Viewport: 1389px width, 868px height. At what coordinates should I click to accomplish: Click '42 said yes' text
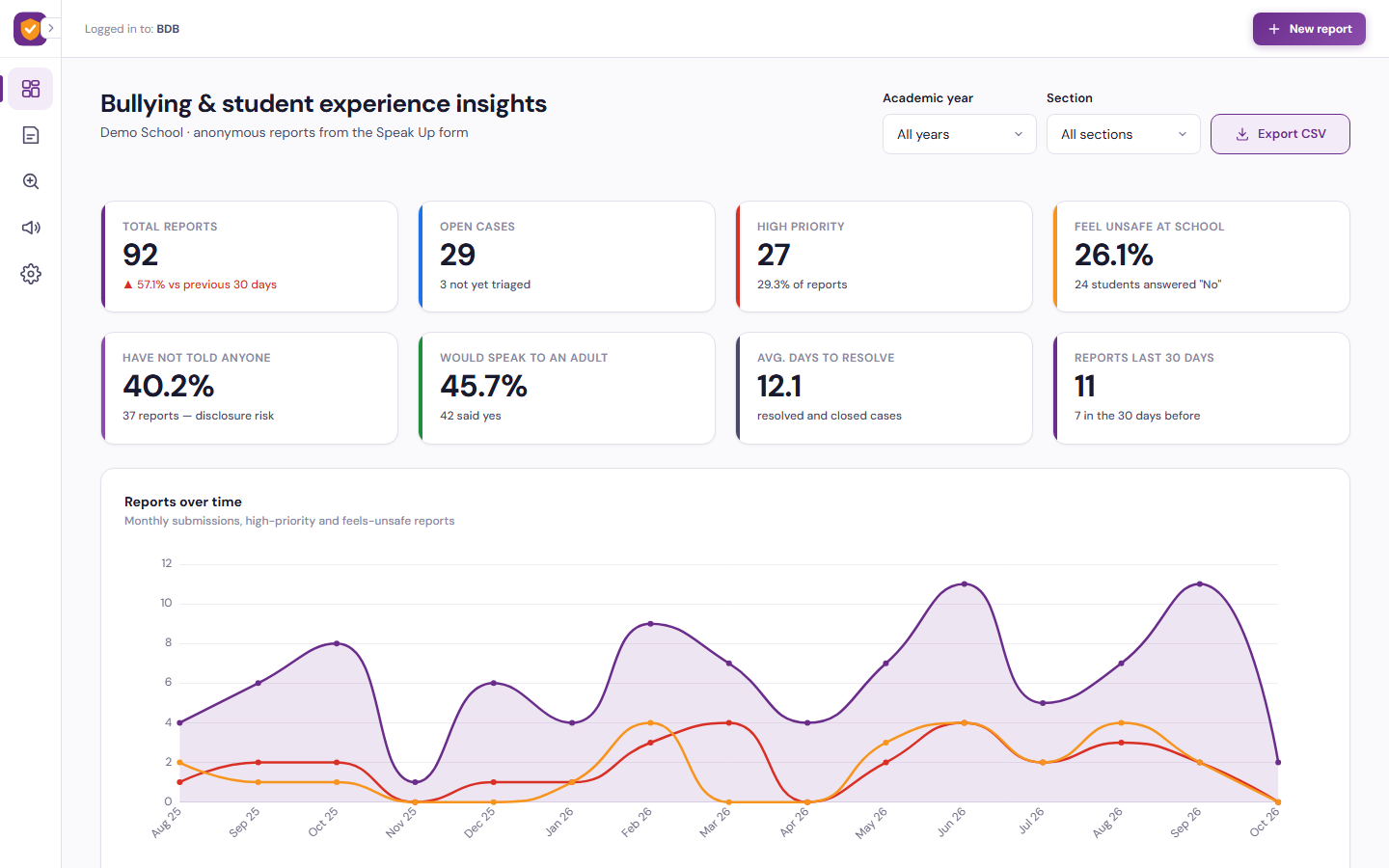471,416
